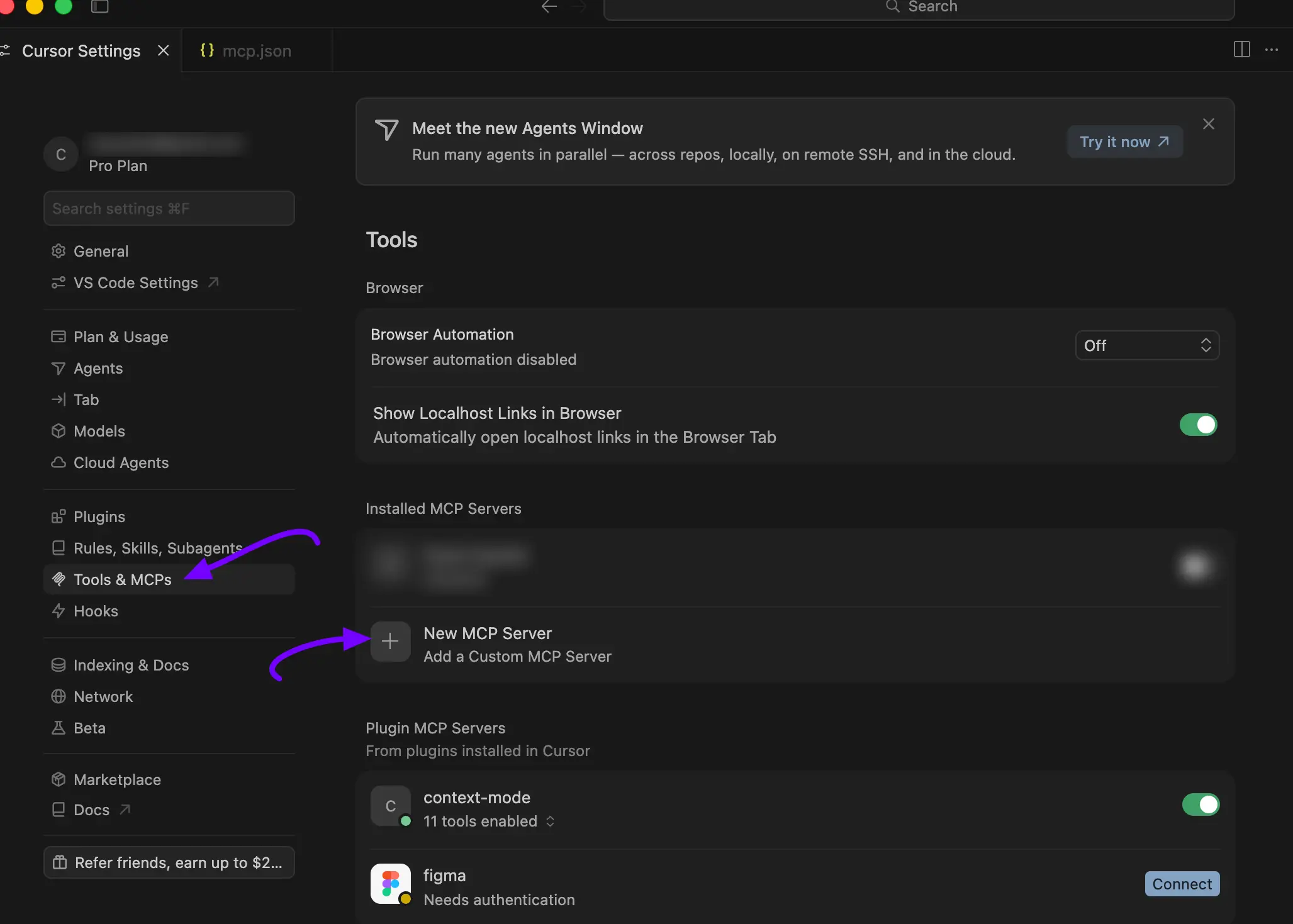Go to Agents settings
The height and width of the screenshot is (924, 1293).
coord(98,368)
